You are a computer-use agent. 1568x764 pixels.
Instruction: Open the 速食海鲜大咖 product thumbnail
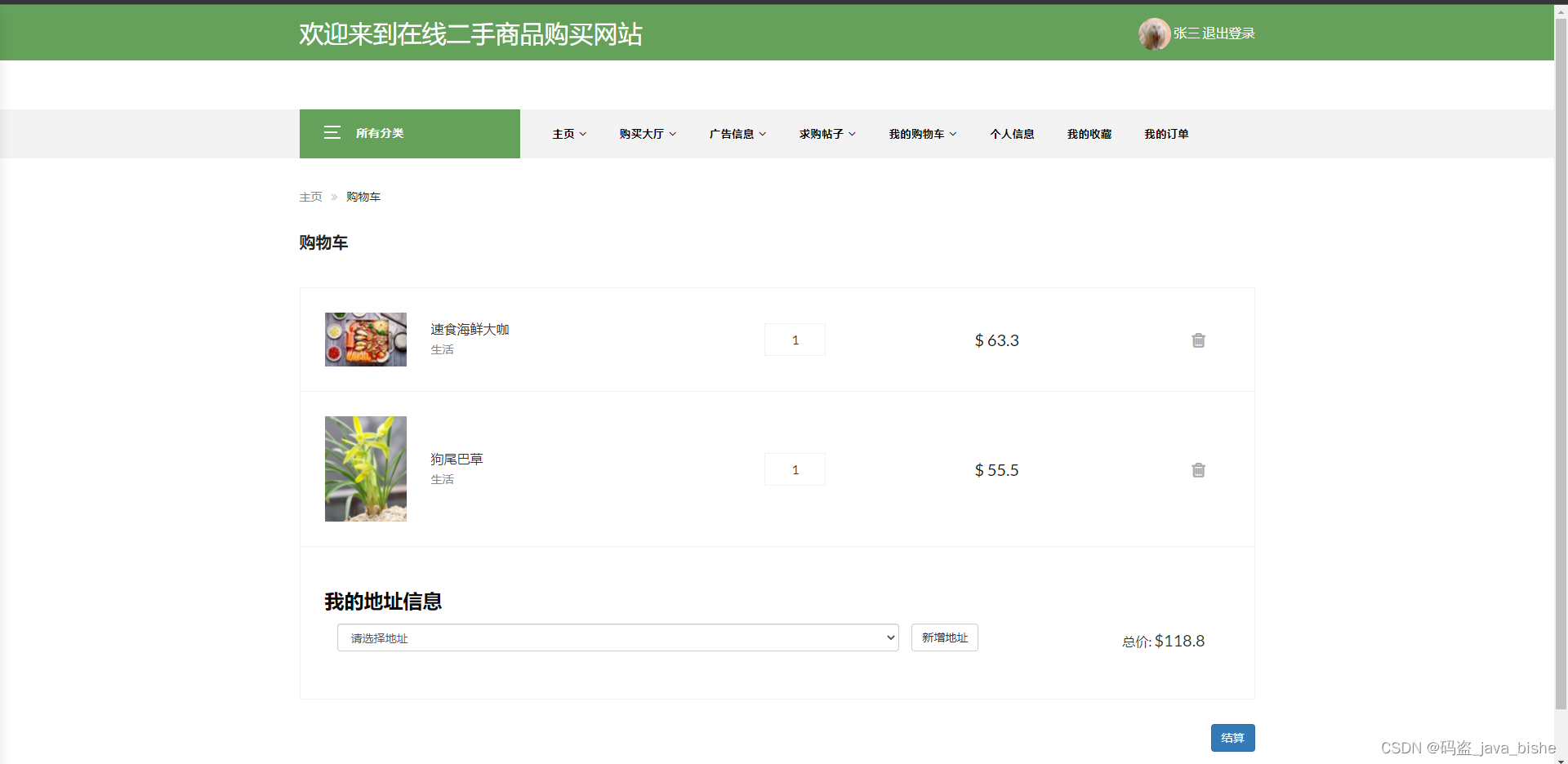tap(366, 340)
